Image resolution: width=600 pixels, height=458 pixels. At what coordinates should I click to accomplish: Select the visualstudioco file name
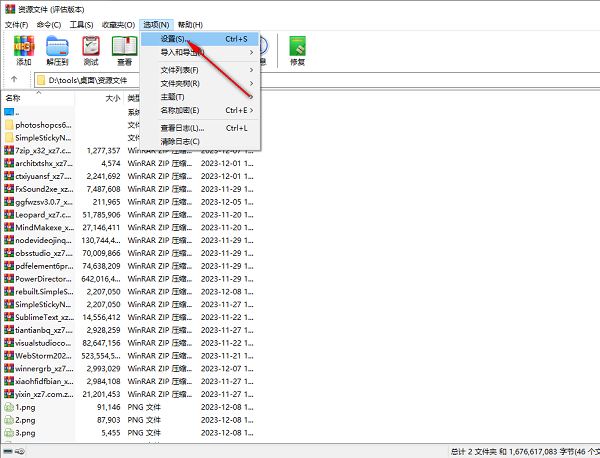click(x=43, y=343)
